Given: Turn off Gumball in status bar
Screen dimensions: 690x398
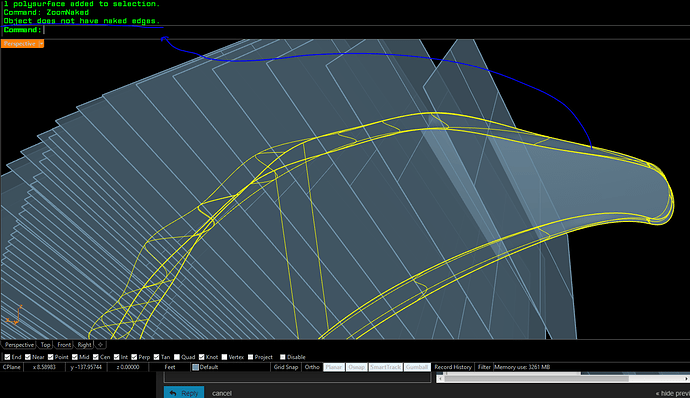Looking at the screenshot, I should (x=417, y=367).
